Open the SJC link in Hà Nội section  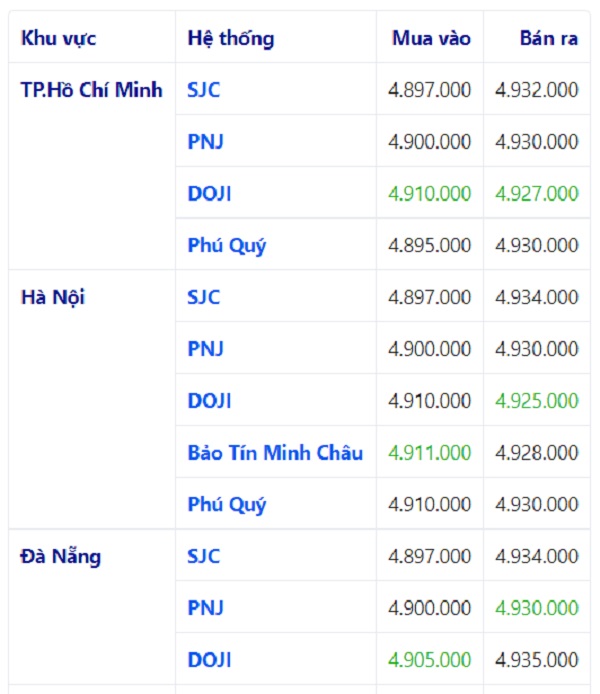click(x=204, y=297)
